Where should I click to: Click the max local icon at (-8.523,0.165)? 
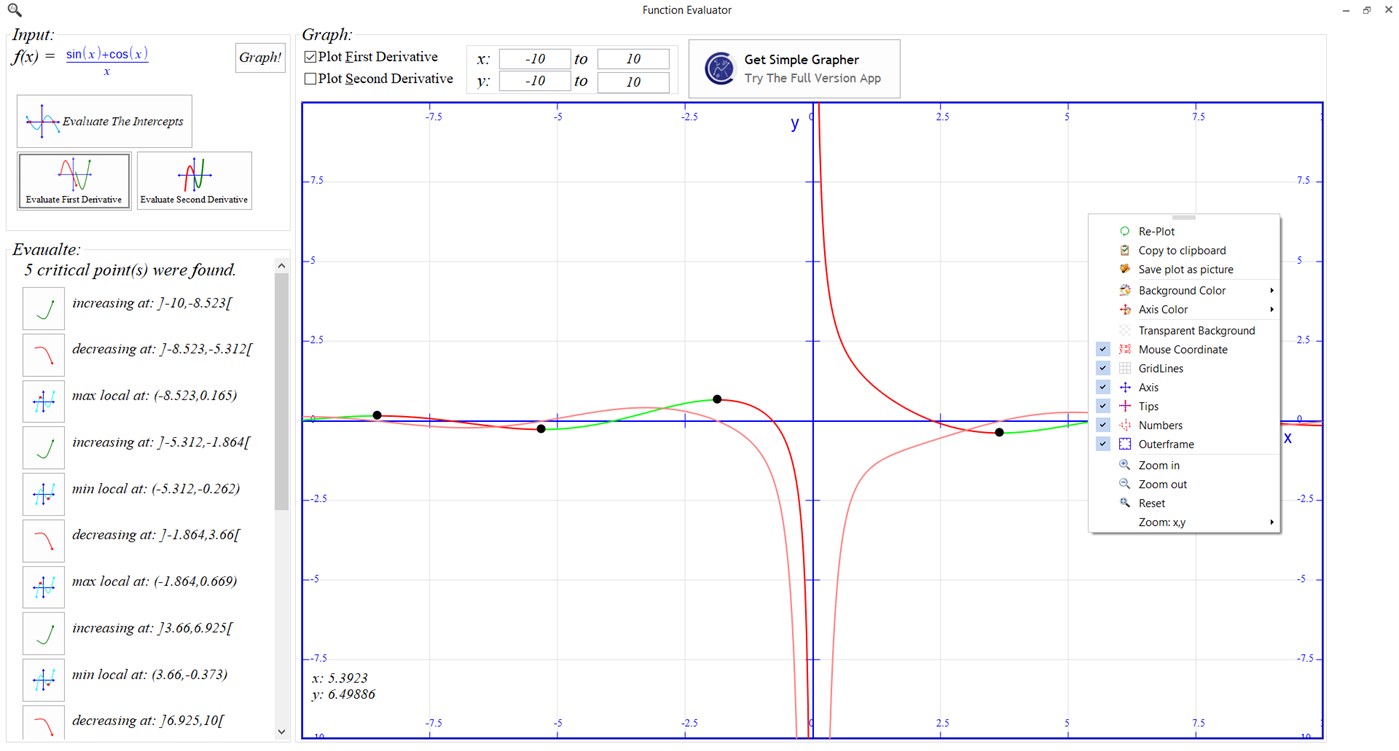click(43, 401)
